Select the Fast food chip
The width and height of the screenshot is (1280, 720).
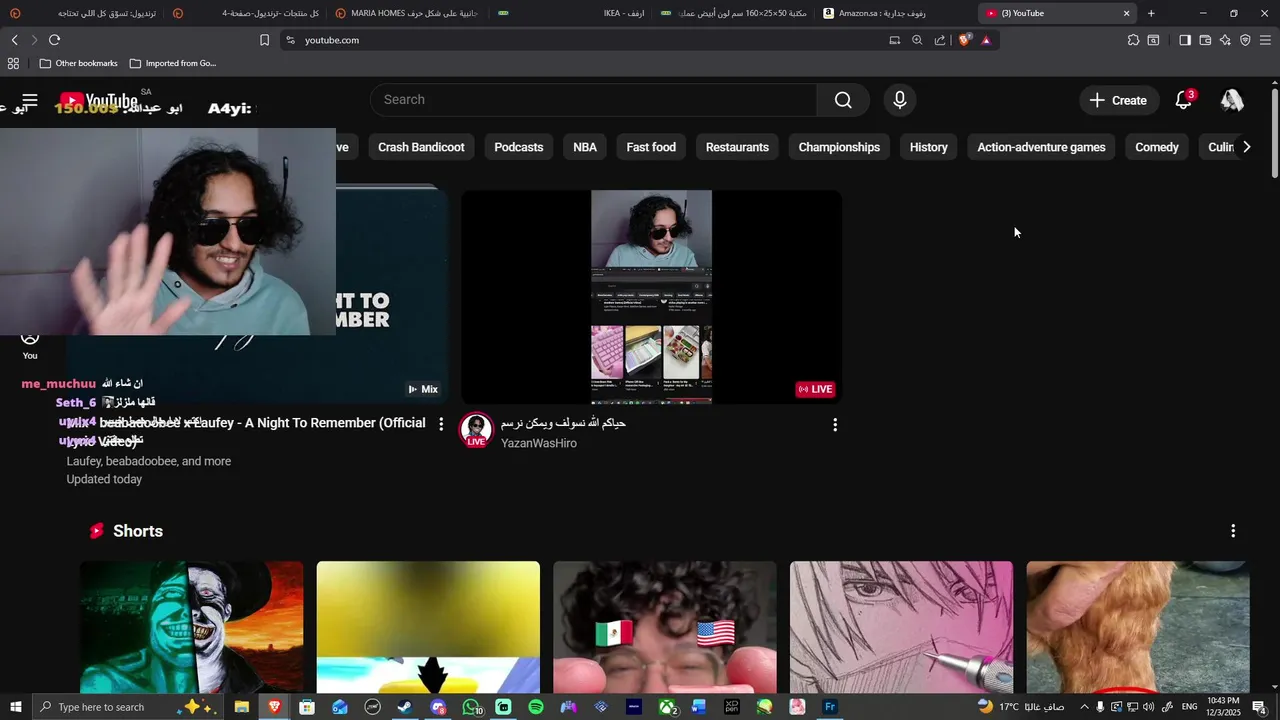point(651,147)
